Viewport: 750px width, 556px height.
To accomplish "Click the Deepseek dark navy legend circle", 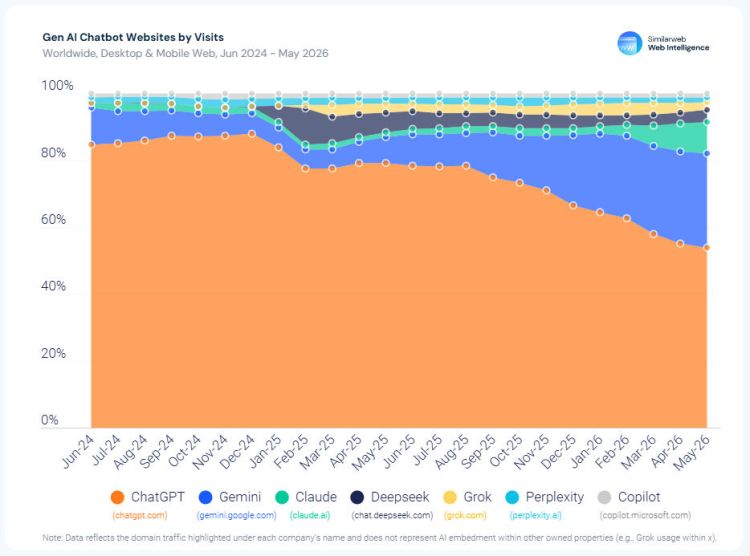I will coord(357,497).
